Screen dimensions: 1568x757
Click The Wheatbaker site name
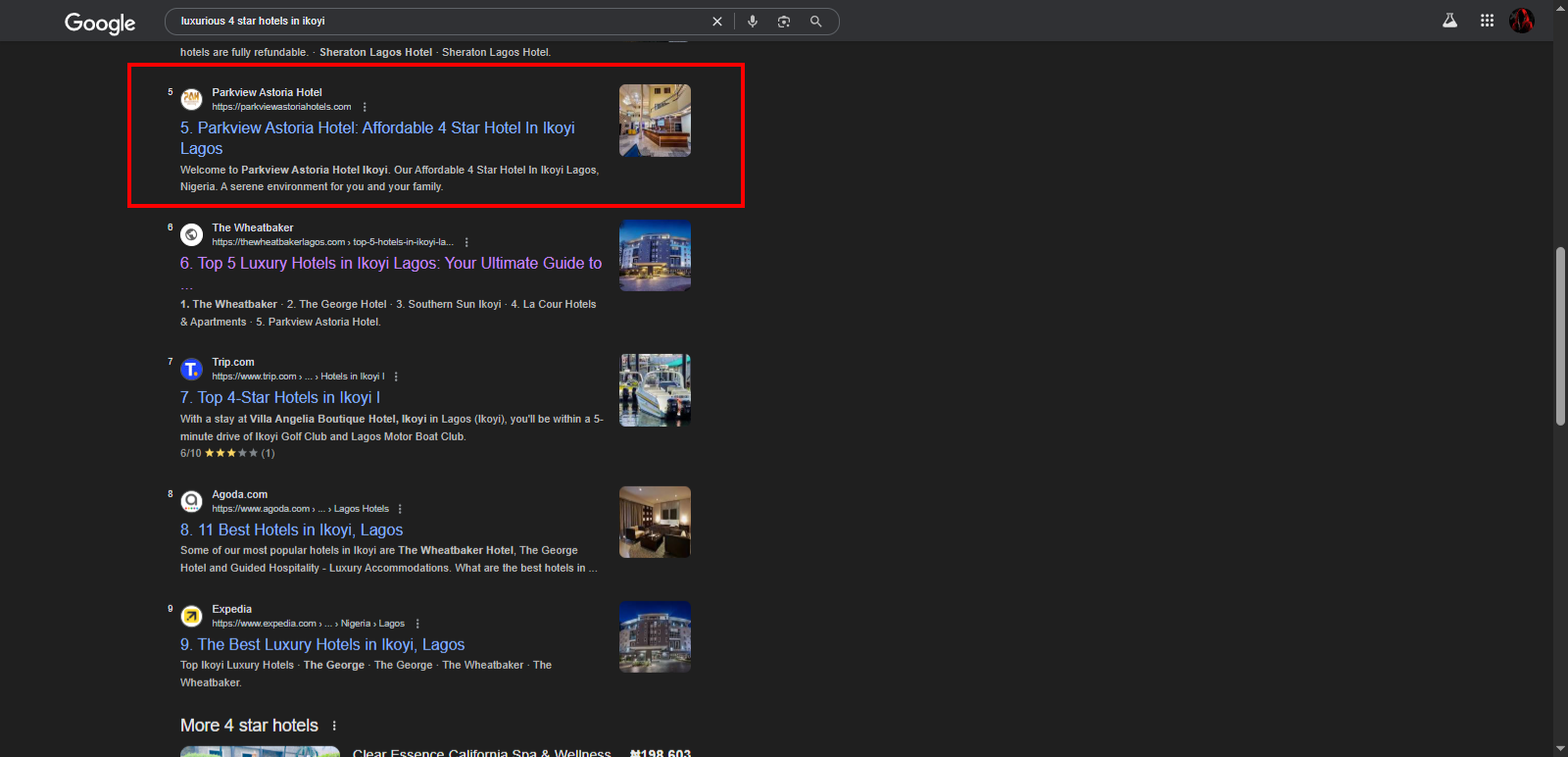pyautogui.click(x=253, y=227)
